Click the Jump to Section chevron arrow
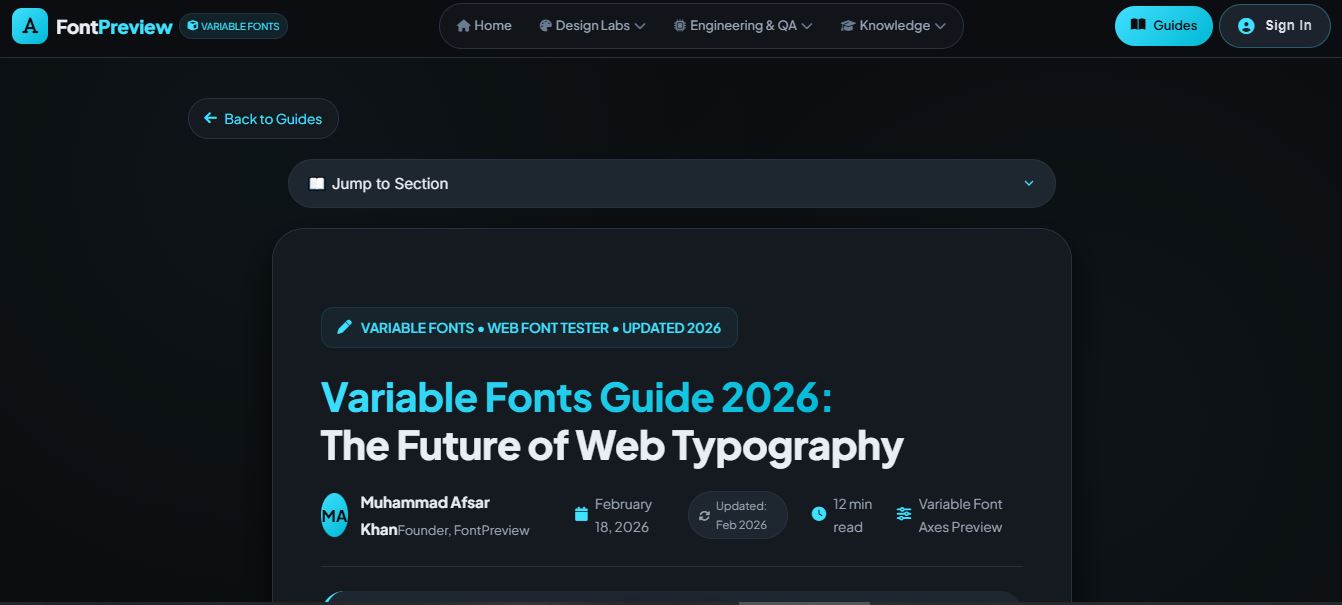The width and height of the screenshot is (1342, 605). 1028,183
